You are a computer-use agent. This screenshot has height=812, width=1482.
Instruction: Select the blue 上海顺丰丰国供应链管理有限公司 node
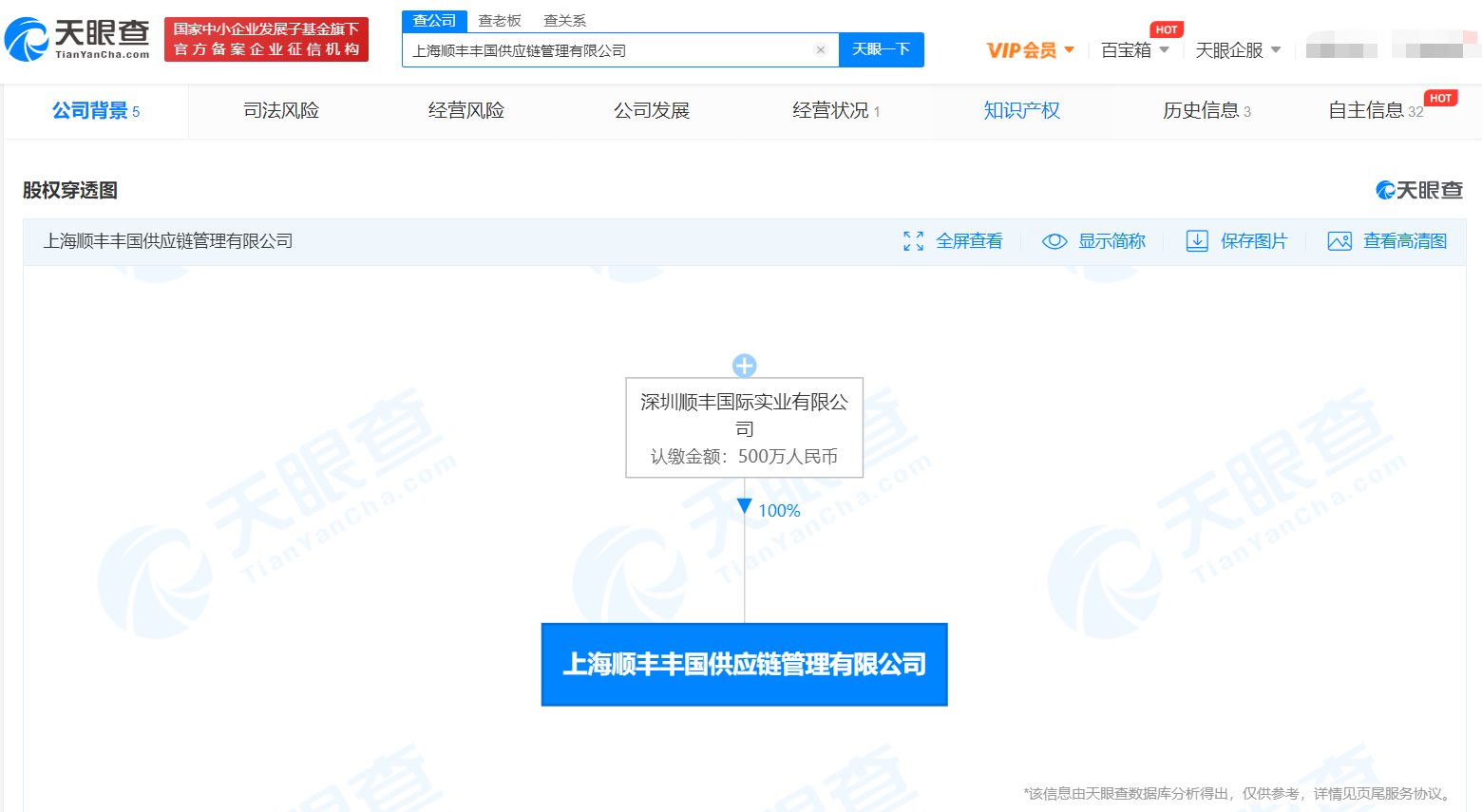pos(744,664)
